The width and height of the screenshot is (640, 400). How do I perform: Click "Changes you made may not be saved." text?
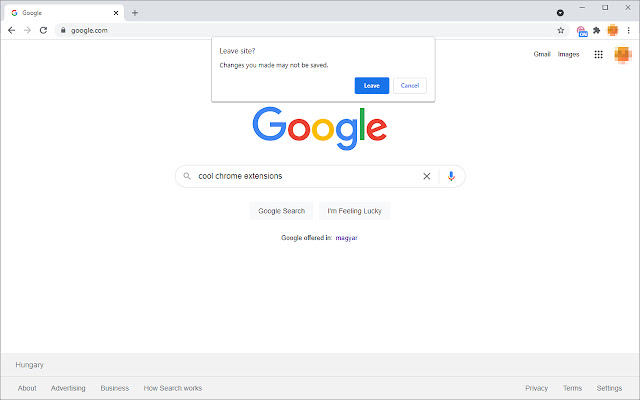(274, 65)
